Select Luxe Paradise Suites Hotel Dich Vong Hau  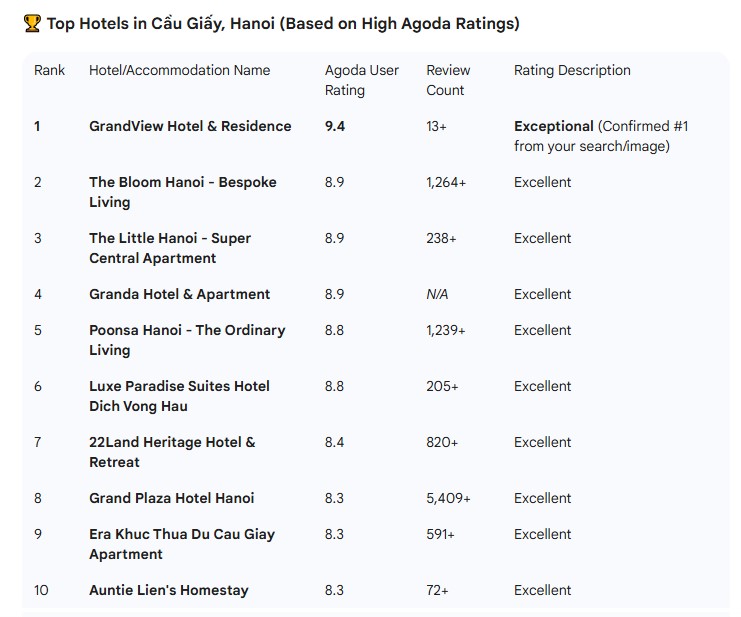179,396
